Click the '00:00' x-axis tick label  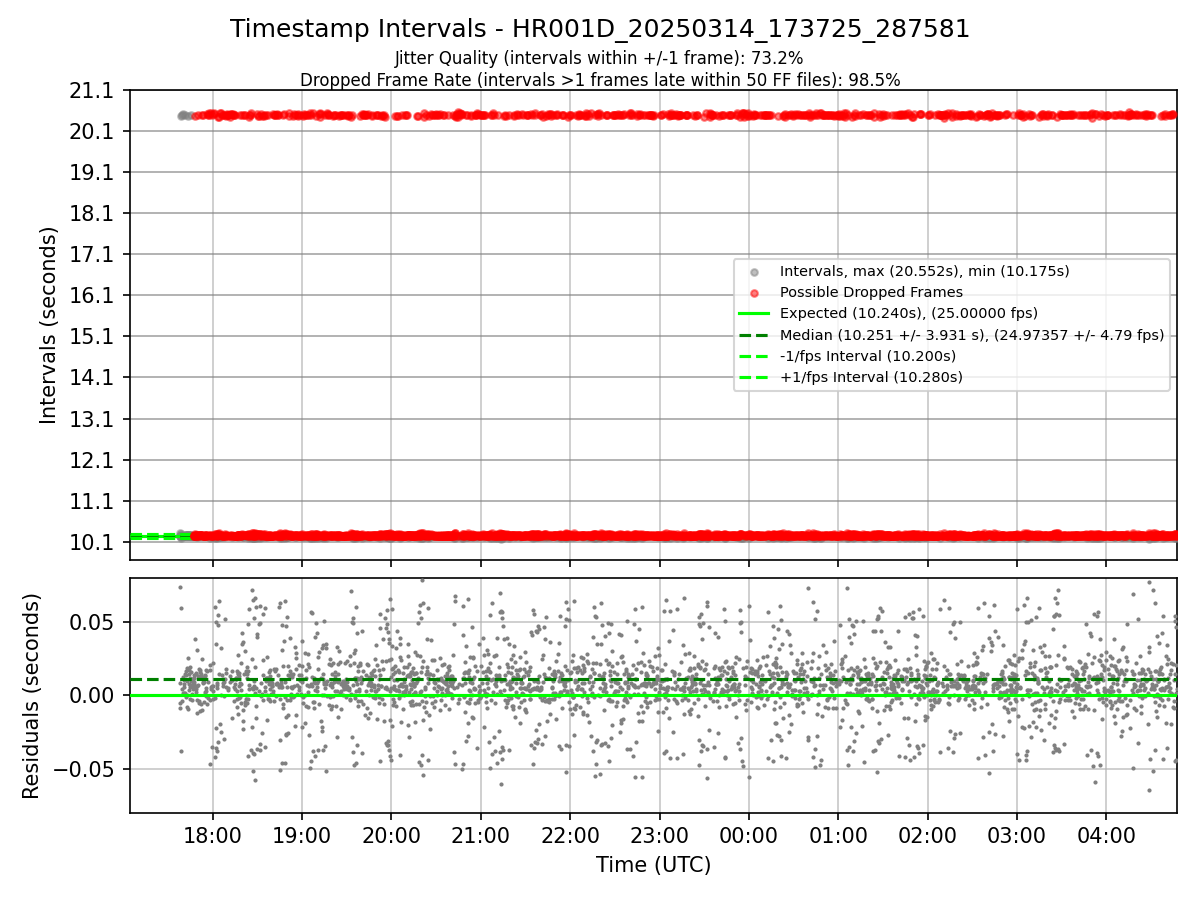748,835
